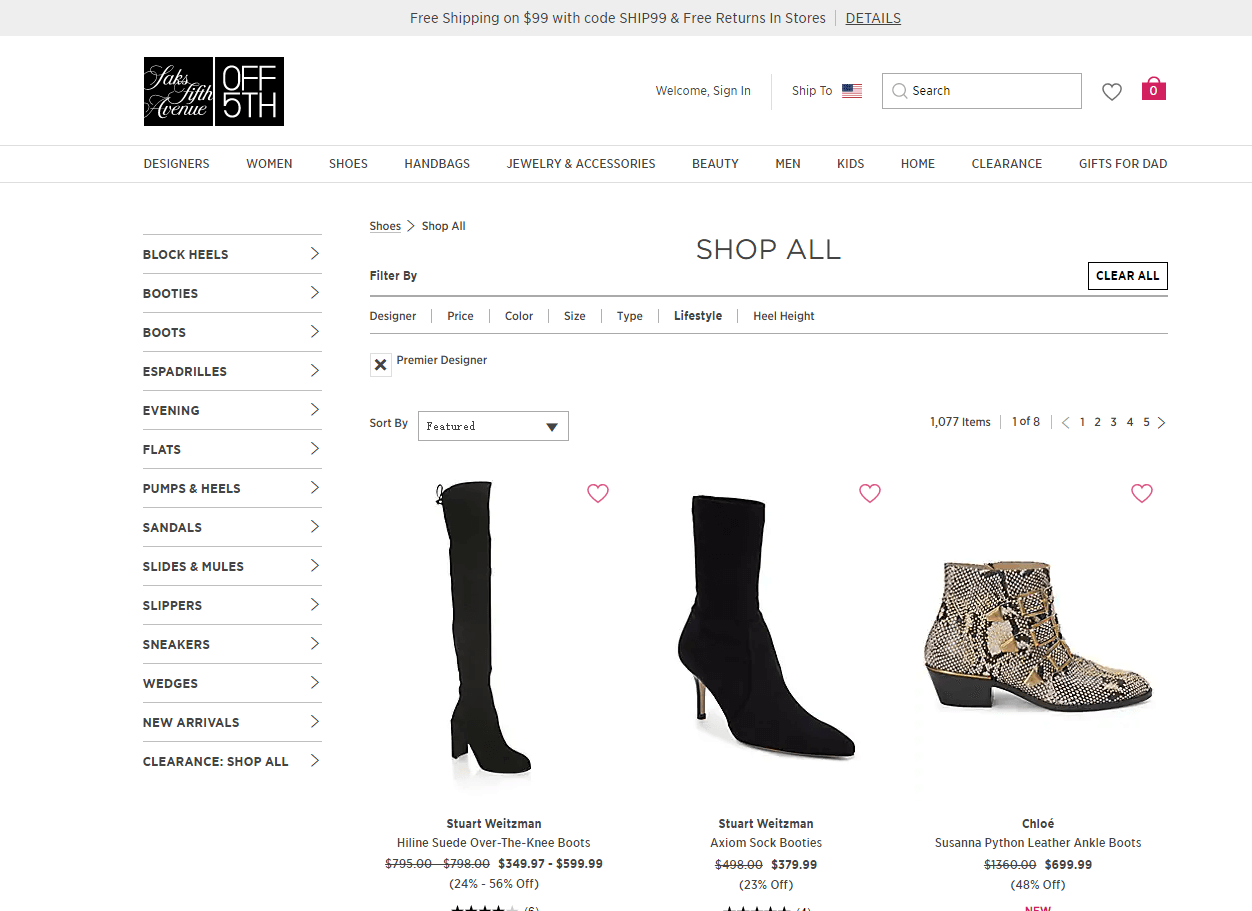Viewport: 1252px width, 911px height.
Task: Open the wishlist heart in header
Action: pyautogui.click(x=1112, y=91)
